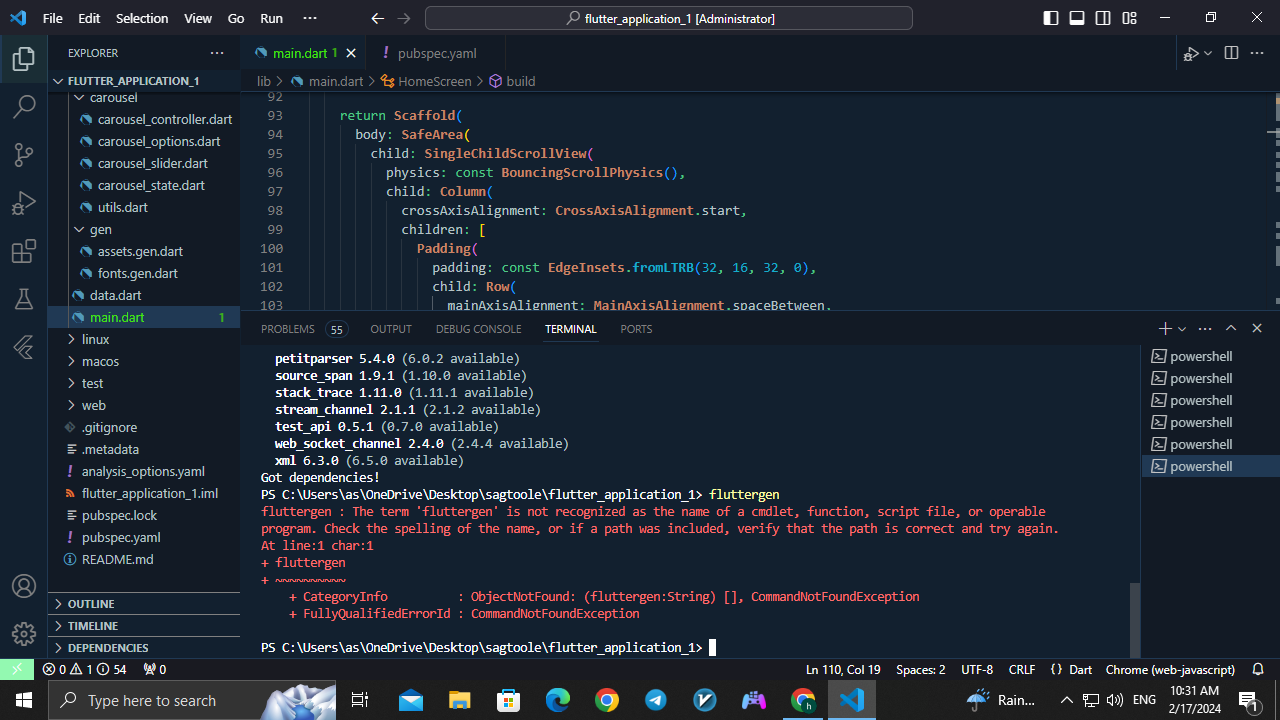Split the editor right
Screen dimensions: 1280x720
[x=1231, y=53]
